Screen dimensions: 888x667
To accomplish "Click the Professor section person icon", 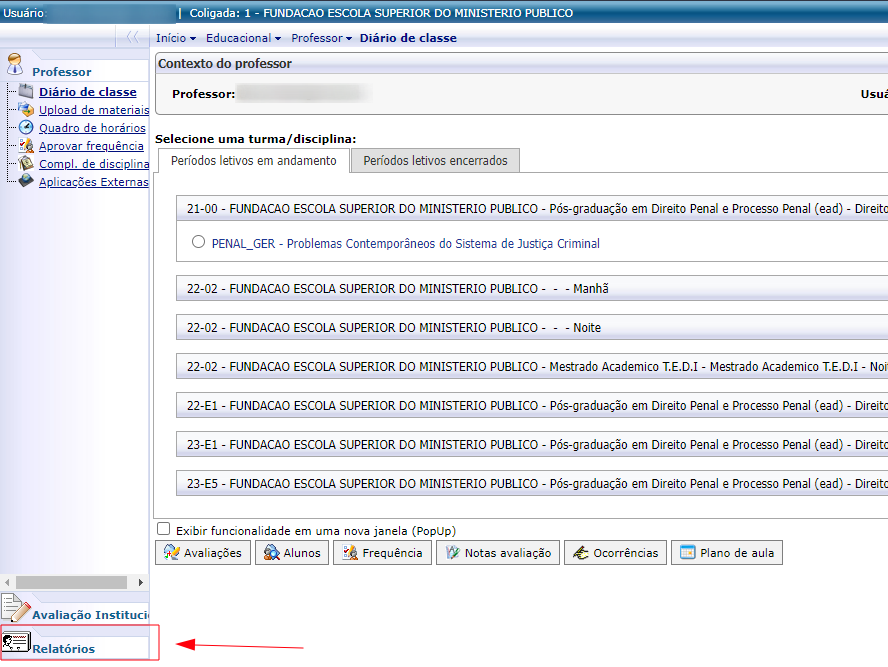I will [x=15, y=65].
